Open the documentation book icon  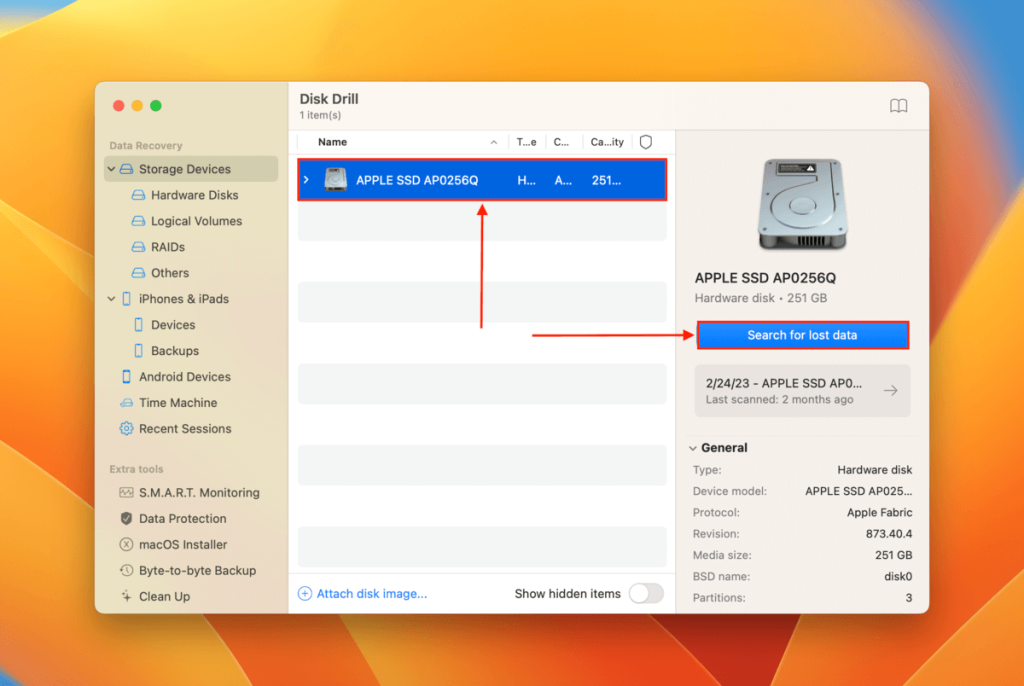pyautogui.click(x=898, y=105)
